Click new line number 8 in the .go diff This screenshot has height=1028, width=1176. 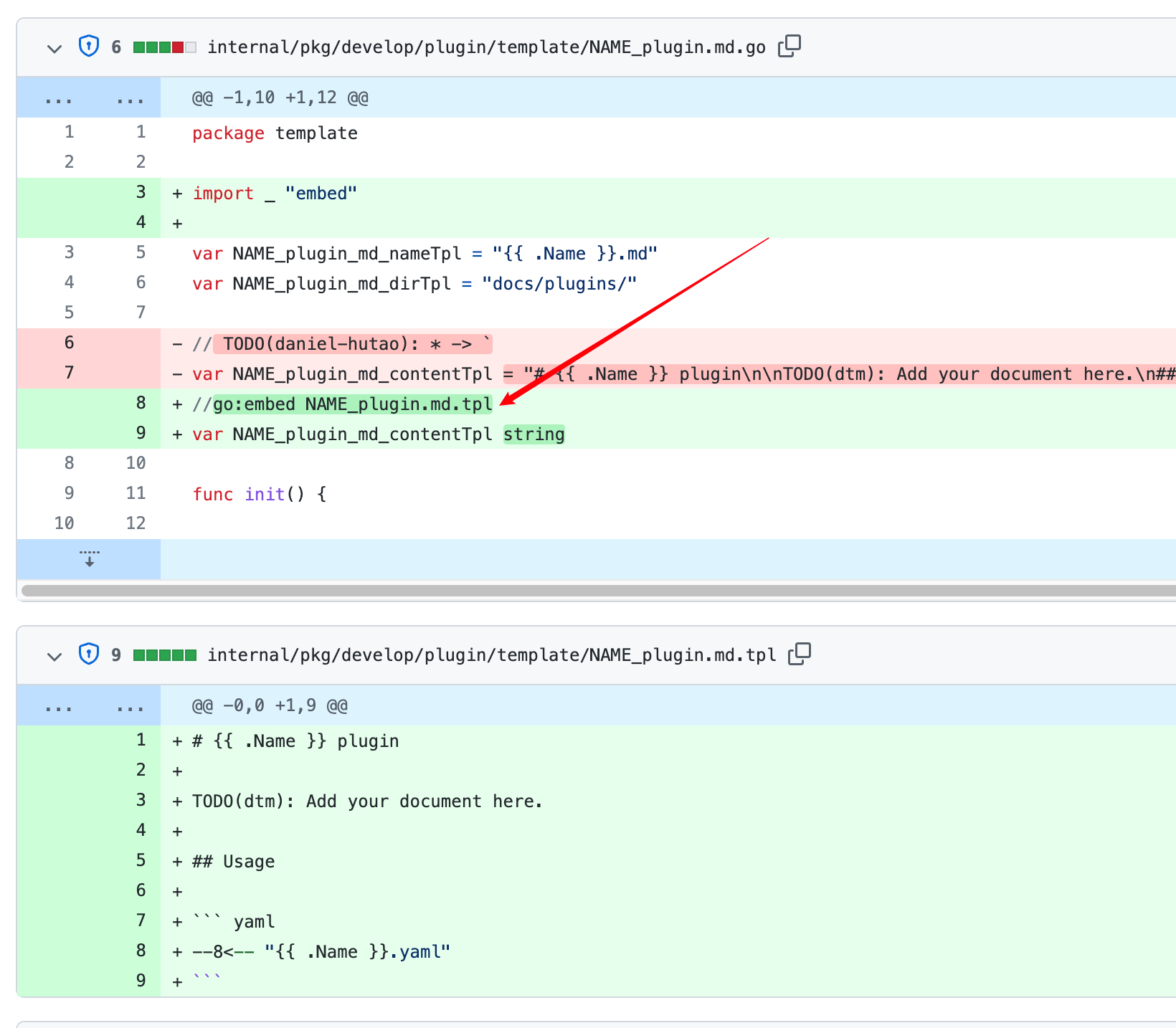click(141, 403)
